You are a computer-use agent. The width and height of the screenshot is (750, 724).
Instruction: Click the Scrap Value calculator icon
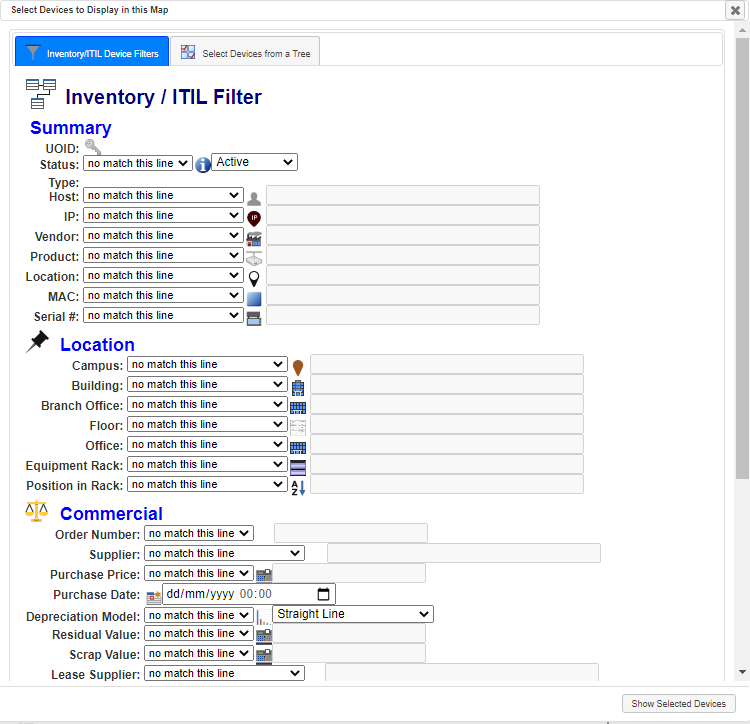click(x=264, y=656)
